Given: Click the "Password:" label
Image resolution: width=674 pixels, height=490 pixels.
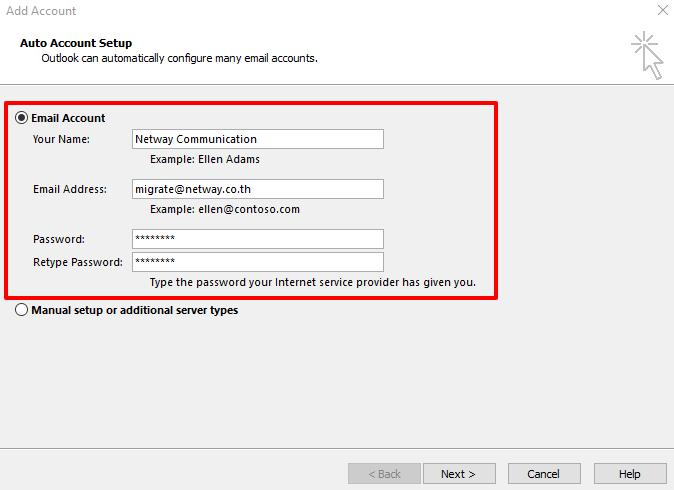Looking at the screenshot, I should pyautogui.click(x=59, y=239).
